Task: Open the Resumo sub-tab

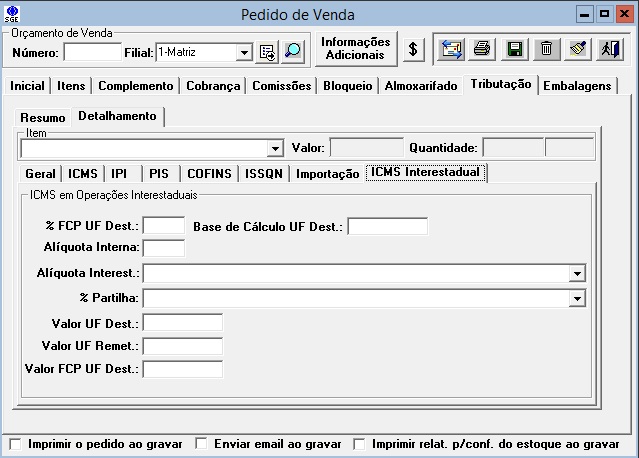Action: click(x=43, y=117)
